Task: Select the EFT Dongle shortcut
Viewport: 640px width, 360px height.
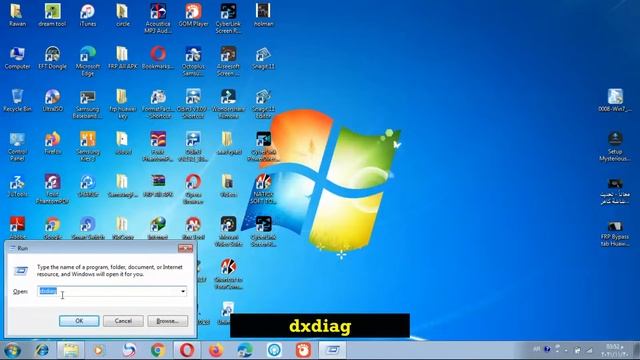Action: point(52,58)
